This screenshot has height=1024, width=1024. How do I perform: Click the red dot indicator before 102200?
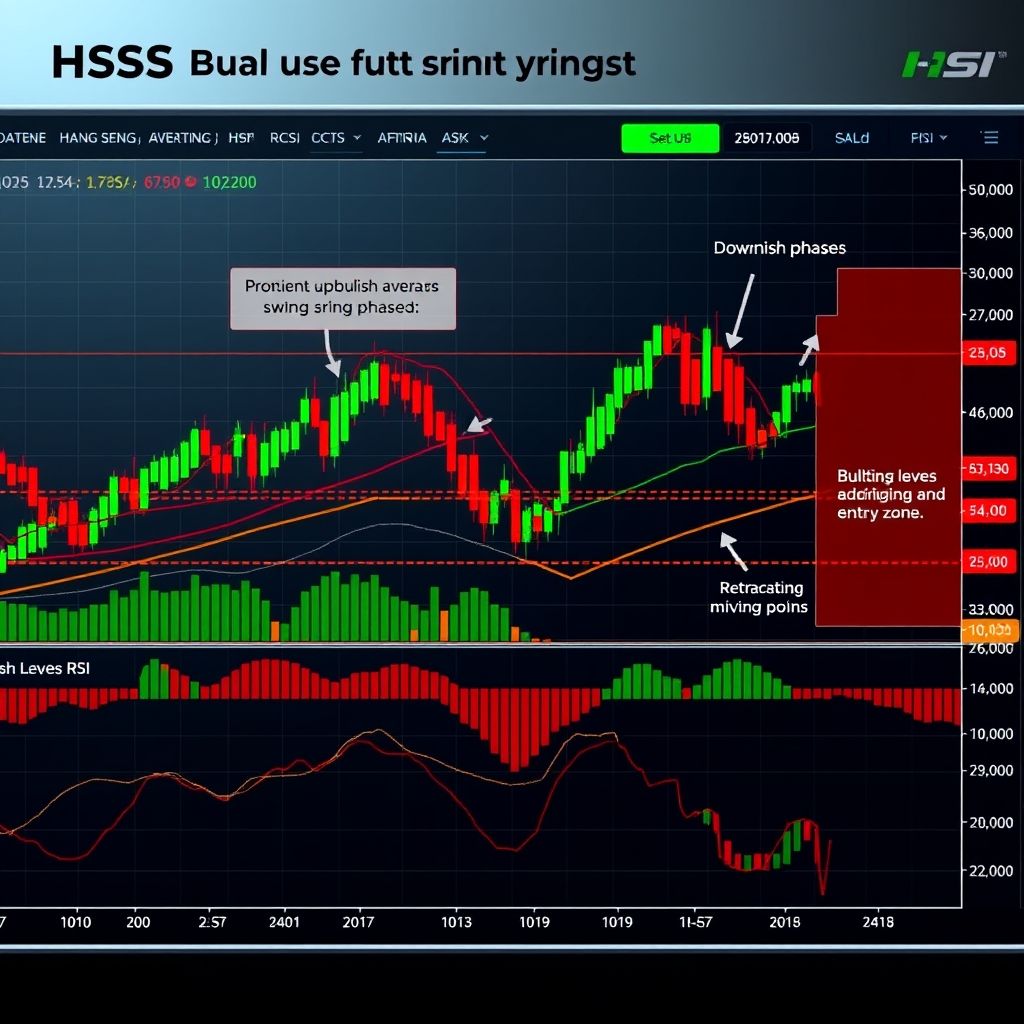click(x=191, y=182)
